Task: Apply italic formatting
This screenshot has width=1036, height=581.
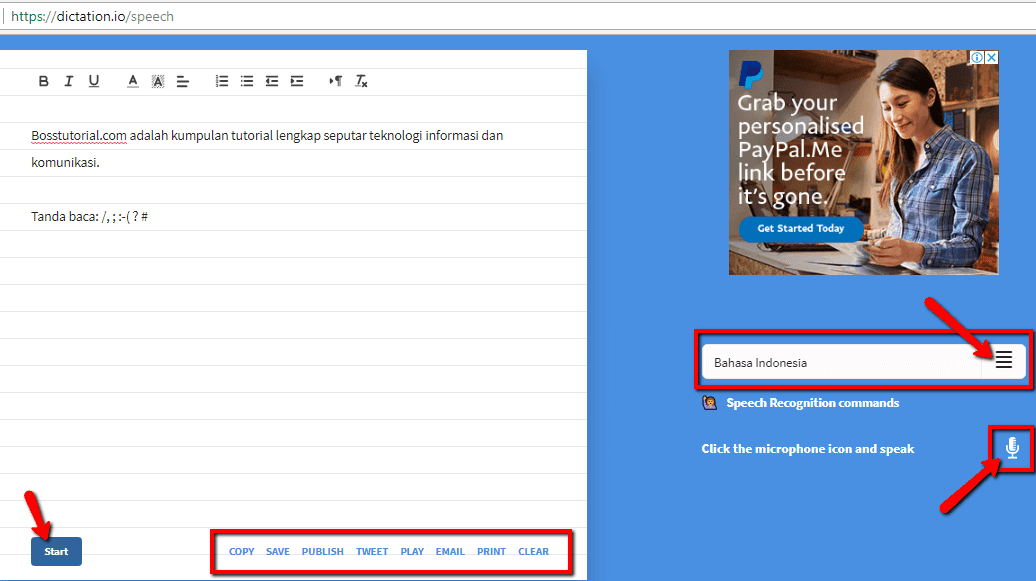Action: pos(68,81)
